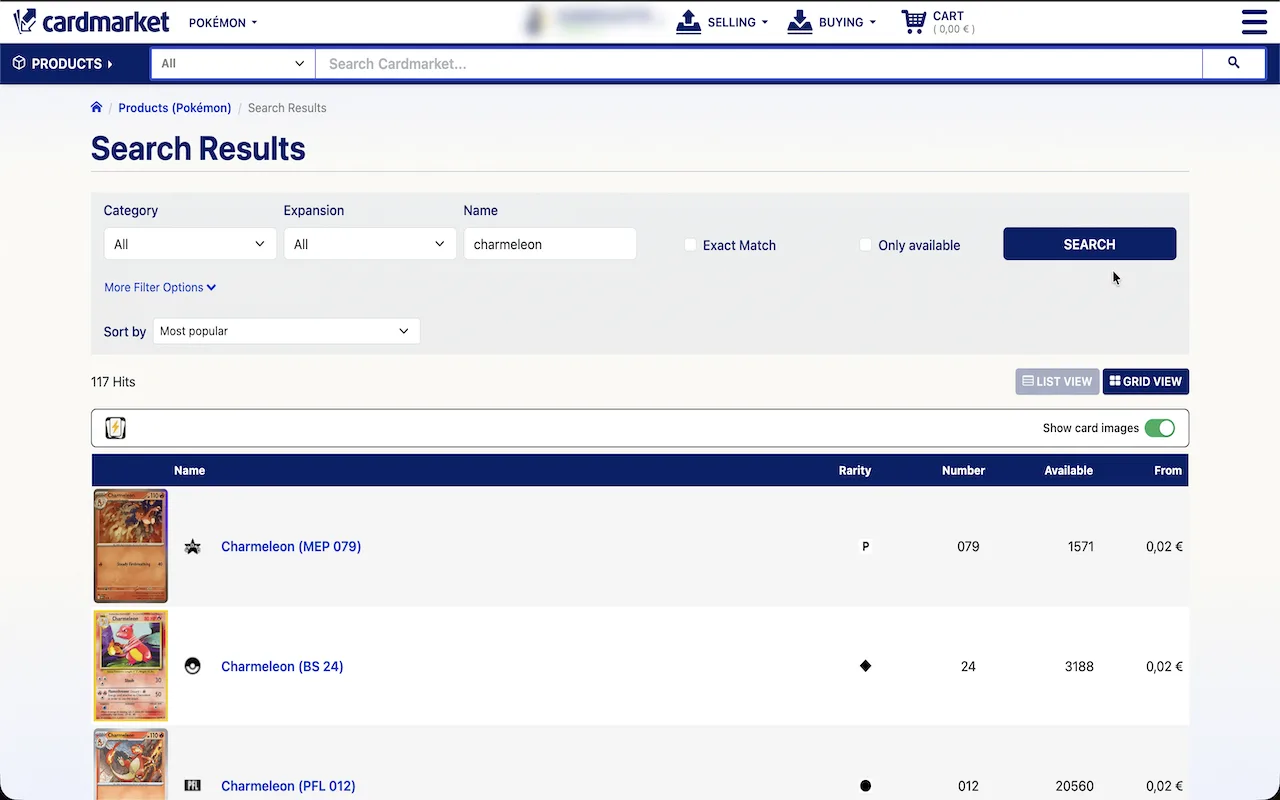The width and height of the screenshot is (1280, 800).
Task: Click the available count 20560
Action: tap(1075, 786)
